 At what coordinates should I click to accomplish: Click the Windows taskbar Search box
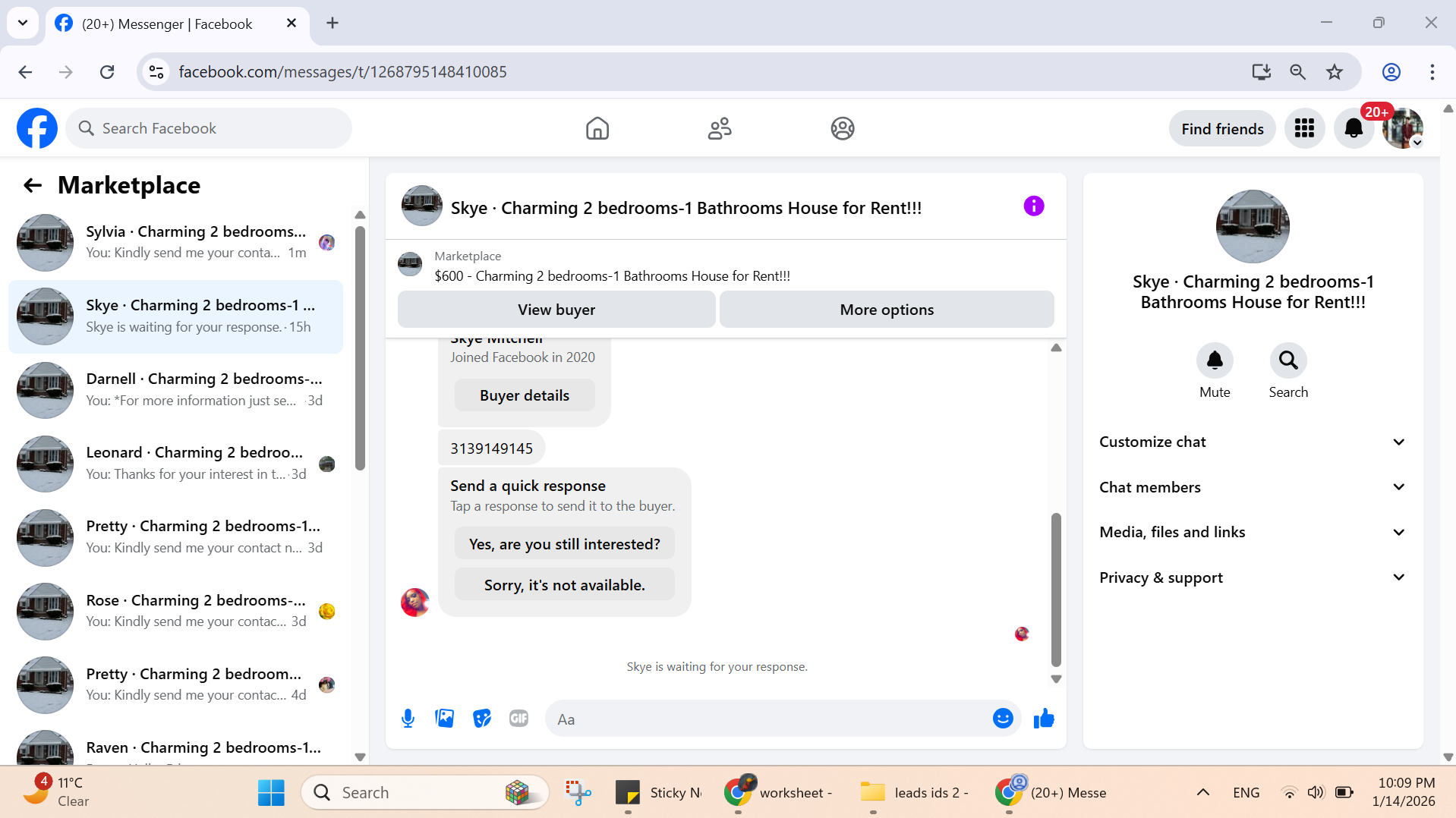tap(425, 793)
